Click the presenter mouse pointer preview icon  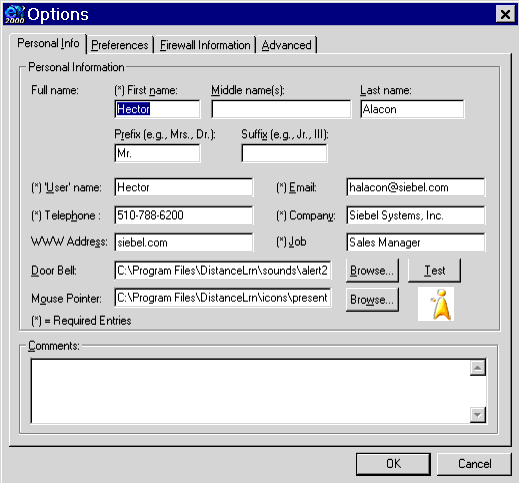click(436, 304)
